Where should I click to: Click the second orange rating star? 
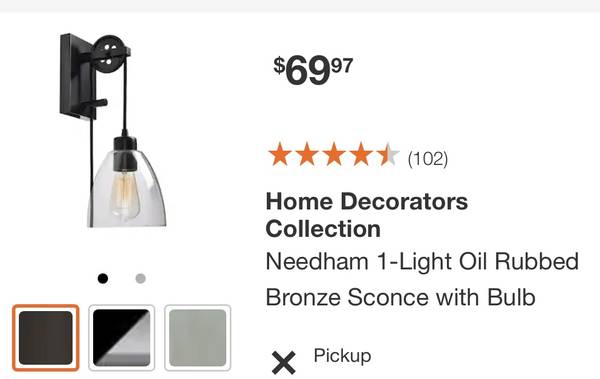307,154
